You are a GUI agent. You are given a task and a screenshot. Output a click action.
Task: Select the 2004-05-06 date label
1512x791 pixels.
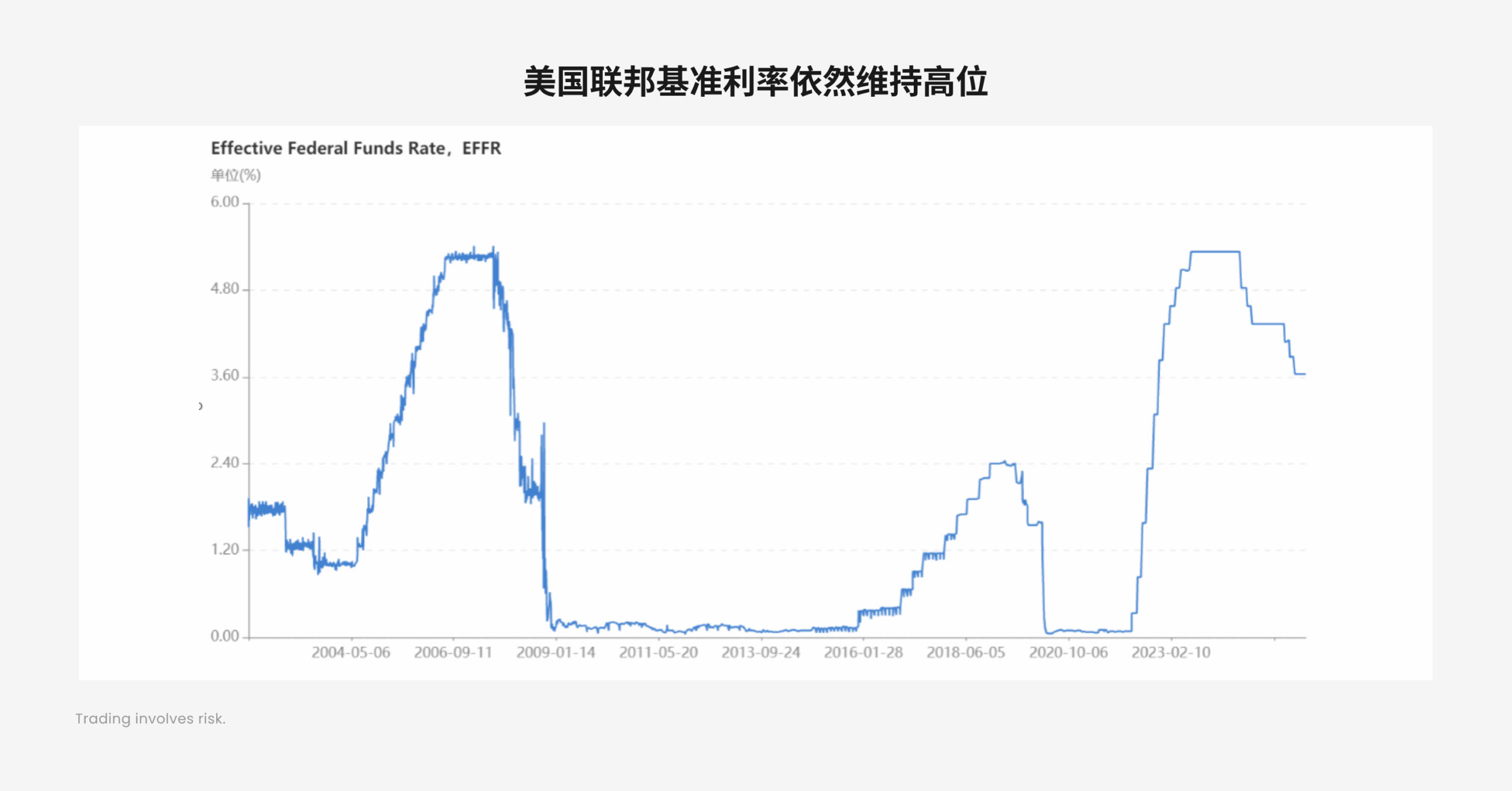tap(351, 653)
